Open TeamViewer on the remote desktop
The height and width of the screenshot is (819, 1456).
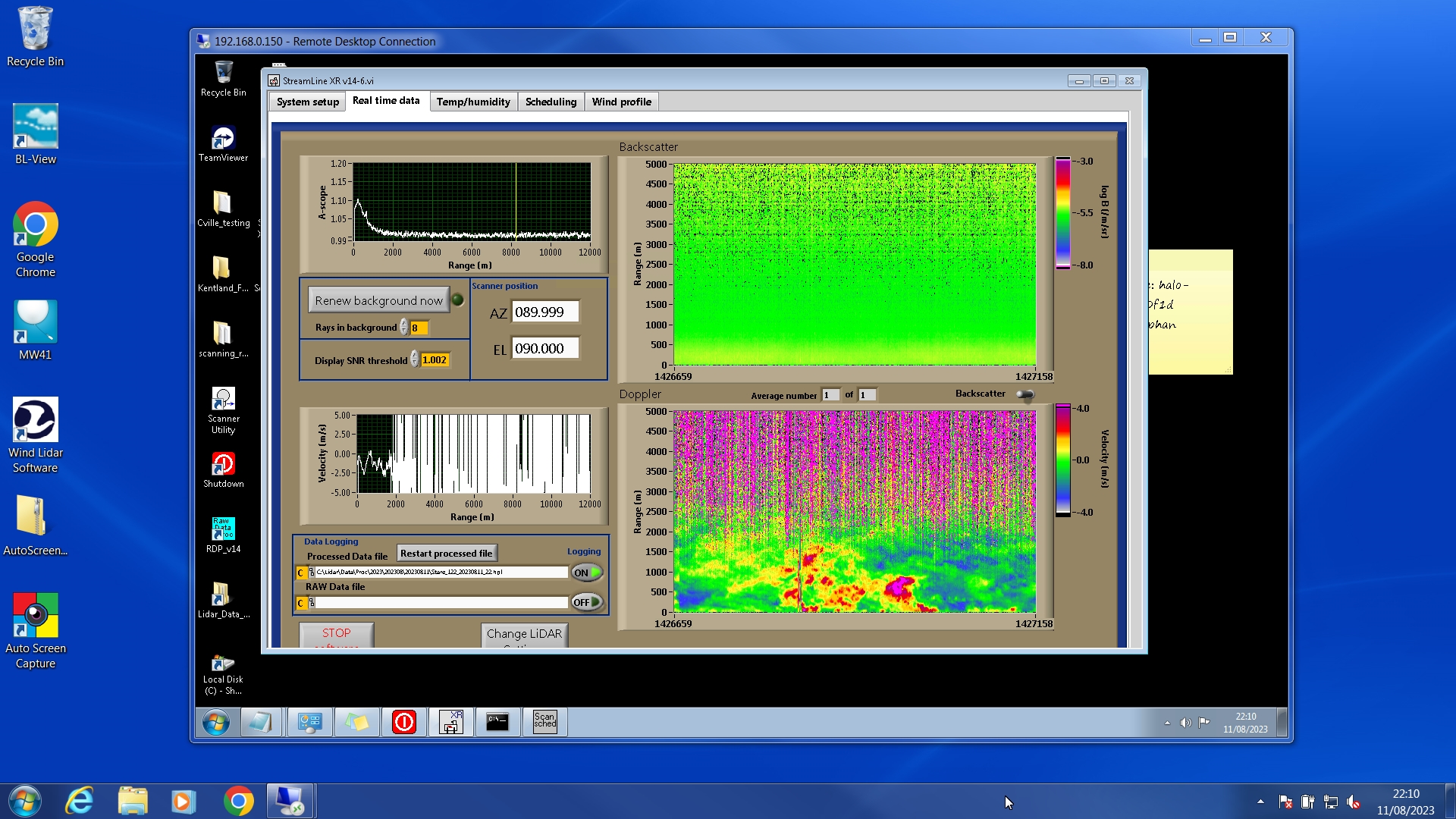(x=223, y=139)
